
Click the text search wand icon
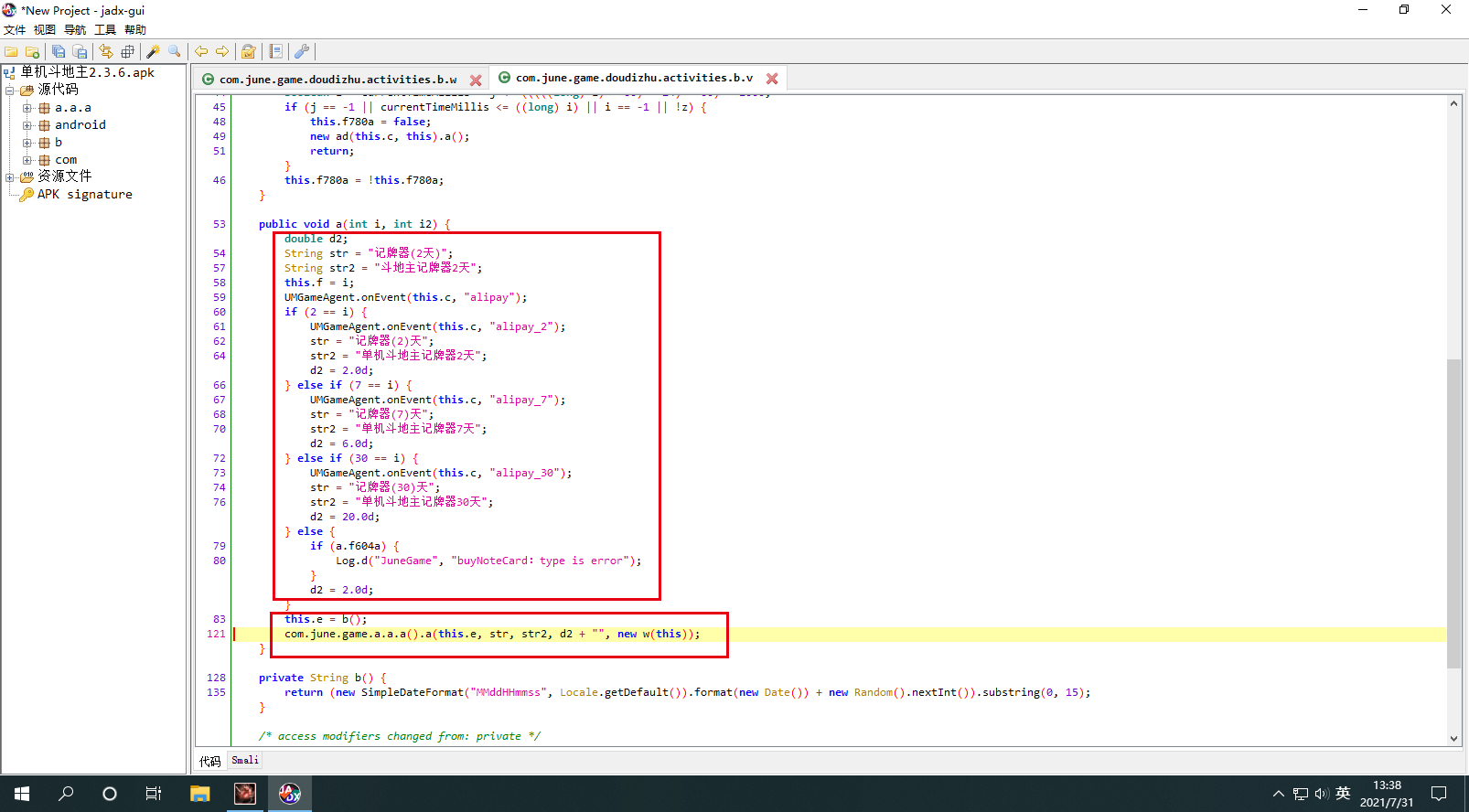153,52
